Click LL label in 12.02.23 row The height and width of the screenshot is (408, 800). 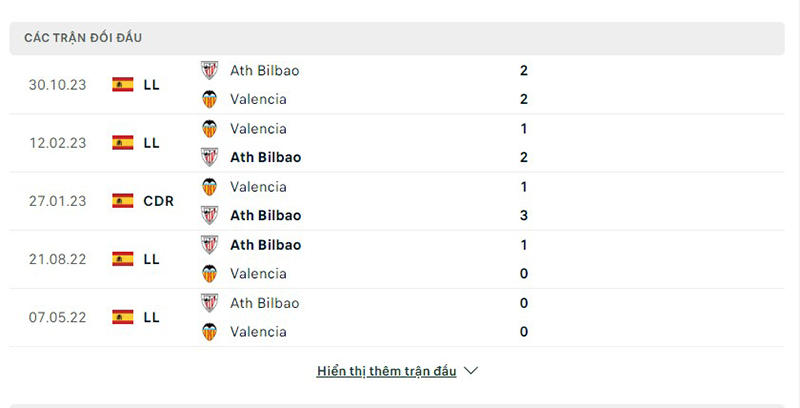pos(152,143)
